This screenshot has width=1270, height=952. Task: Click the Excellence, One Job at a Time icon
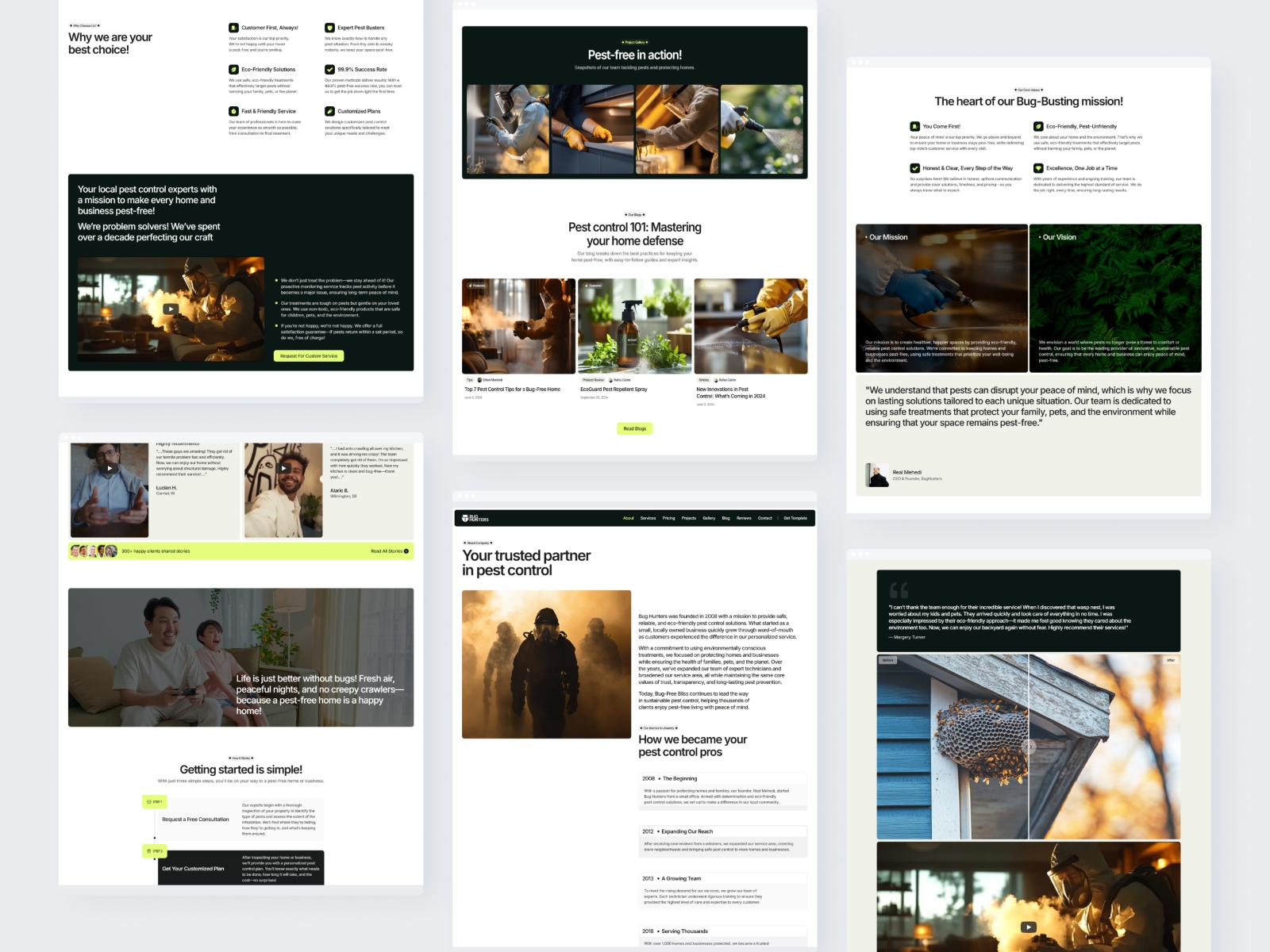(x=1038, y=168)
